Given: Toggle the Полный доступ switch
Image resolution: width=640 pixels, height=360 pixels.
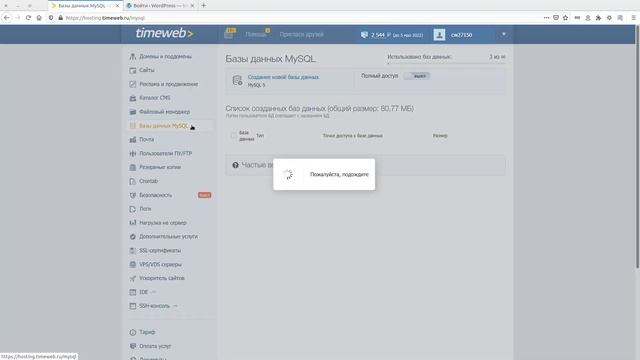Looking at the screenshot, I should [417, 76].
